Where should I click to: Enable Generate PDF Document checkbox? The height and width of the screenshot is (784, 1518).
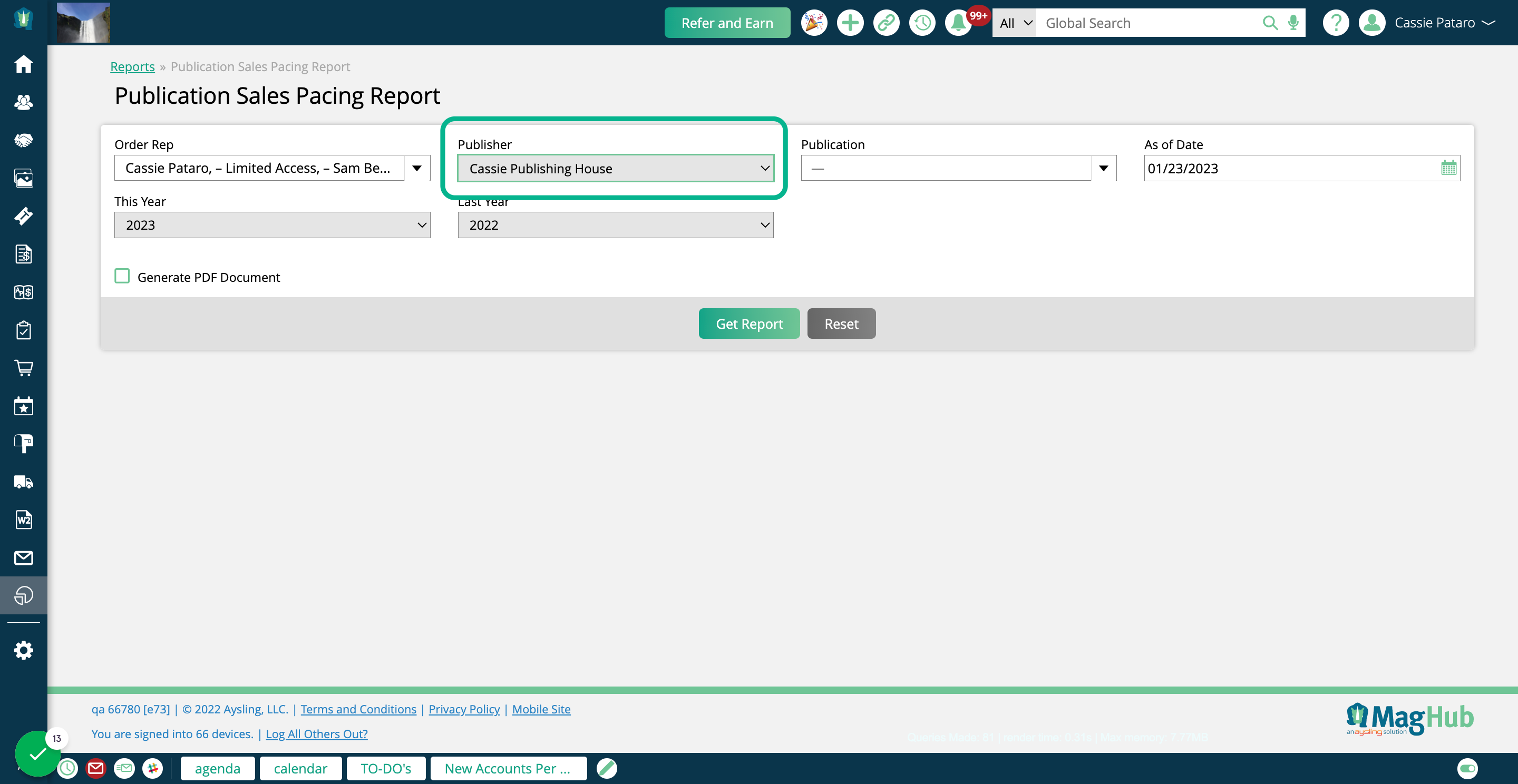(x=122, y=276)
